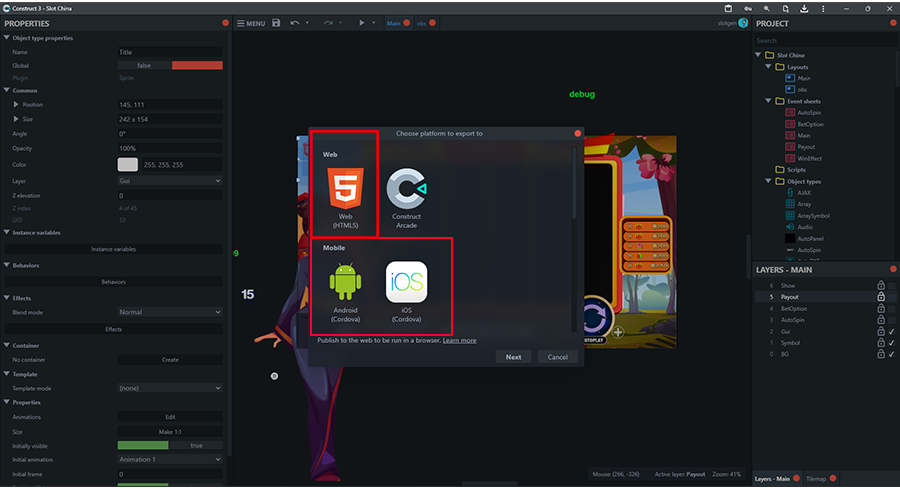Open the MENU button
Image resolution: width=900 pixels, height=489 pixels.
click(x=251, y=23)
